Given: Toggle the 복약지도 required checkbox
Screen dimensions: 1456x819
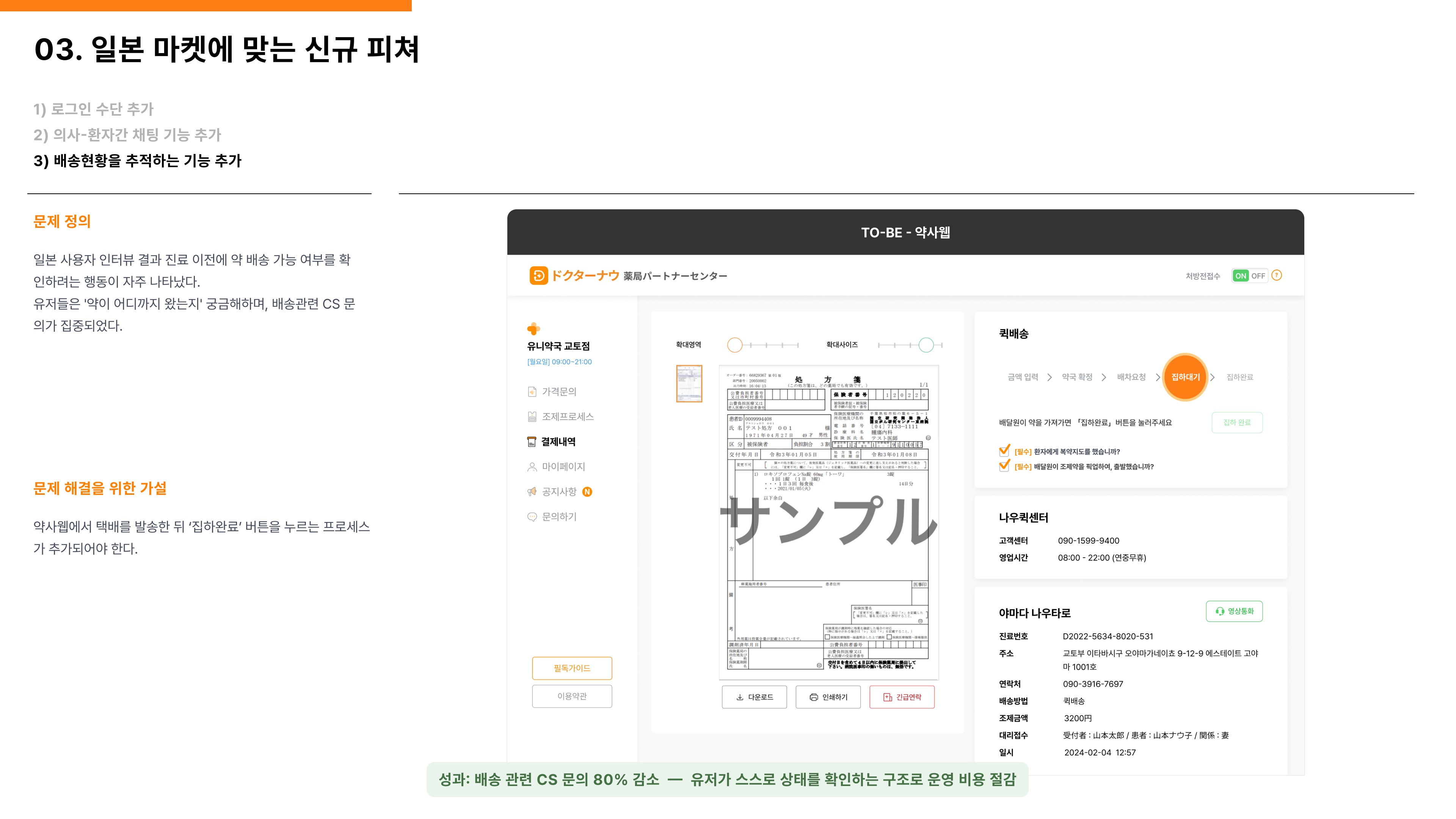Looking at the screenshot, I should tap(1004, 450).
